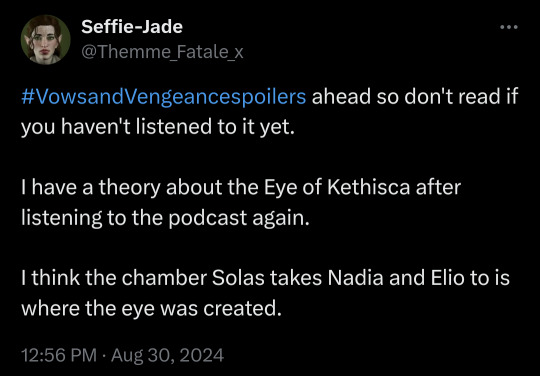The width and height of the screenshot is (540, 376).
Task: Click the 'I have a theory' paragraph
Action: point(241,203)
